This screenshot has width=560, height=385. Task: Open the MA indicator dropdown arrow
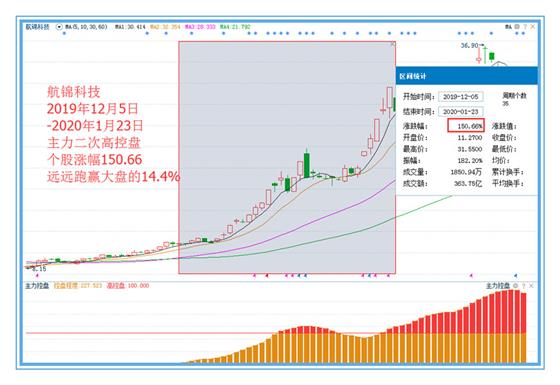point(59,27)
